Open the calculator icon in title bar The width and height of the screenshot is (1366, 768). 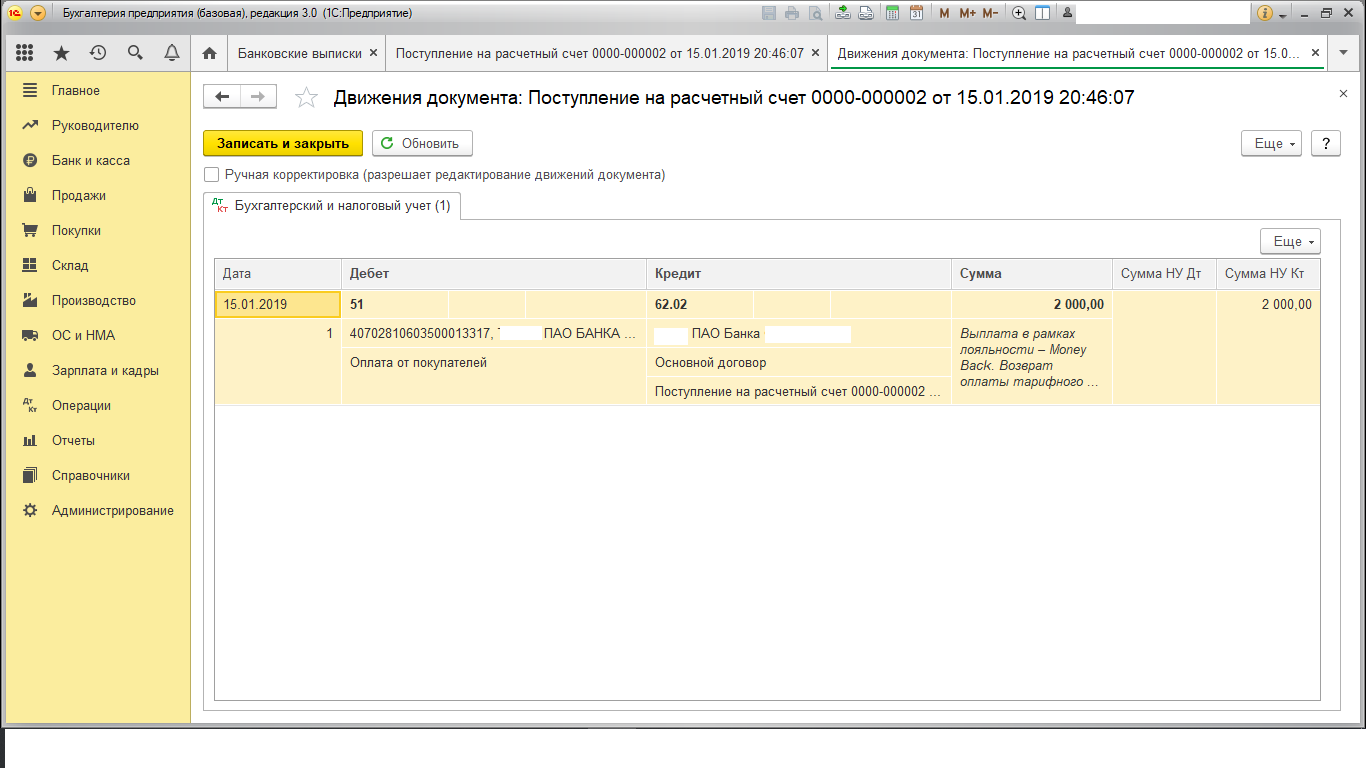pos(890,13)
